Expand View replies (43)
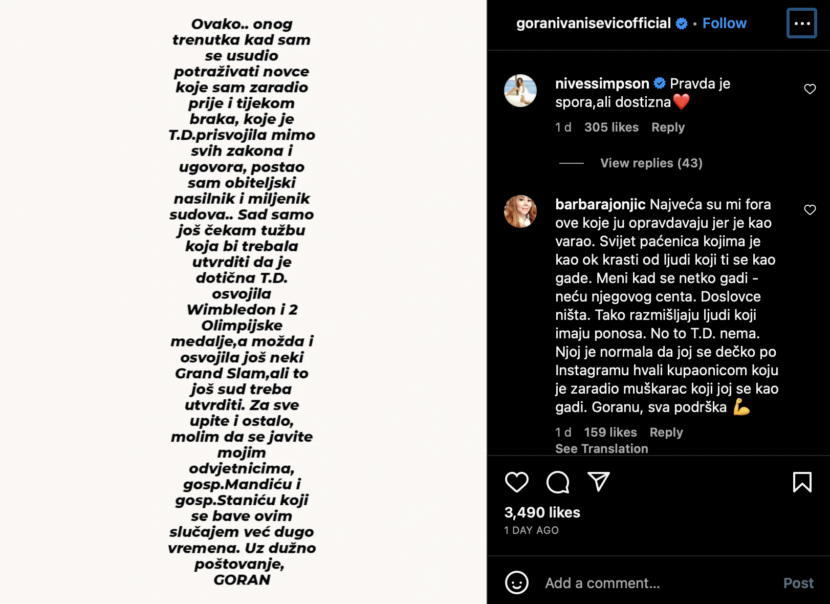 651,163
